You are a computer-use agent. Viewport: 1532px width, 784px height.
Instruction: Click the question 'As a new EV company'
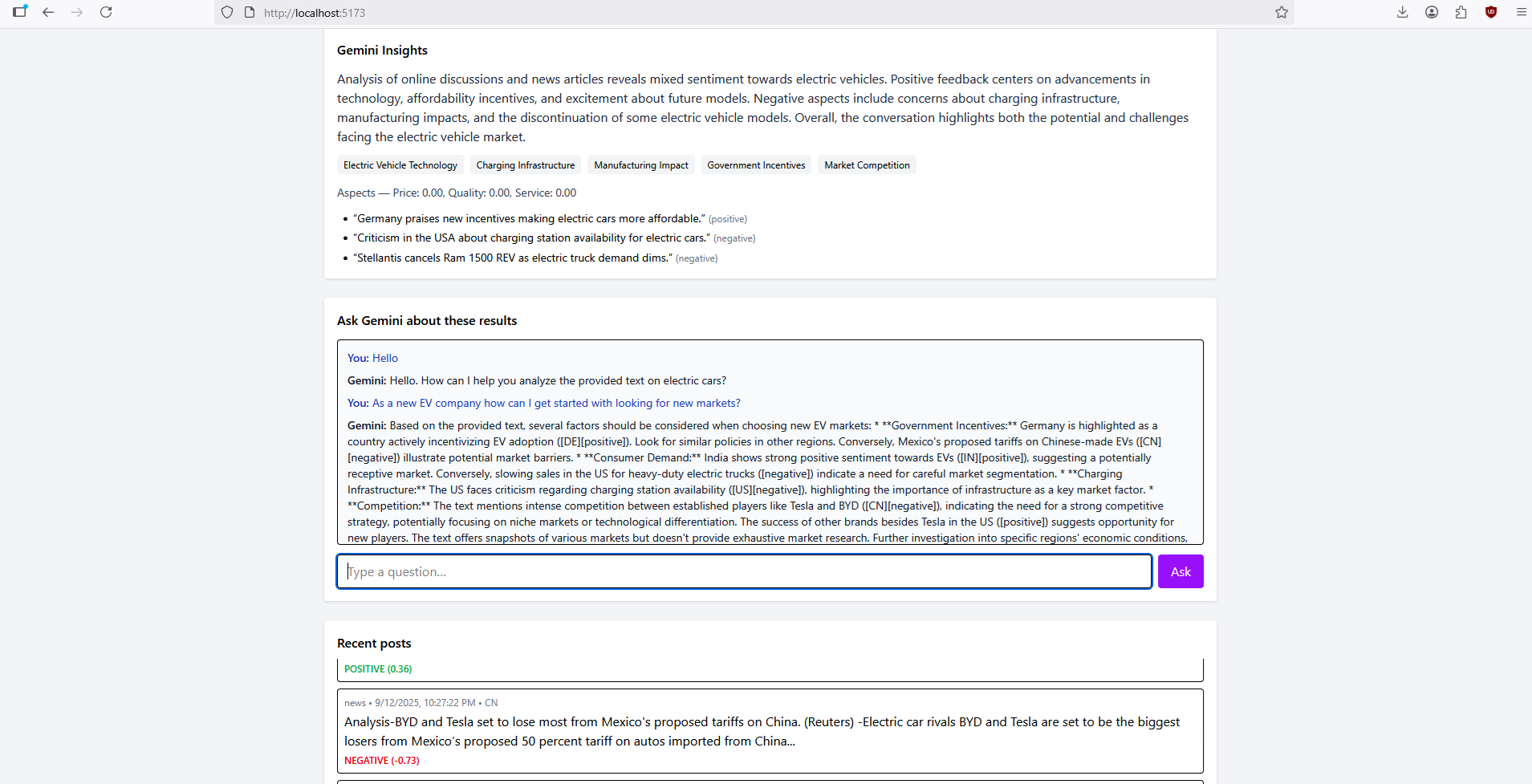[x=544, y=404]
